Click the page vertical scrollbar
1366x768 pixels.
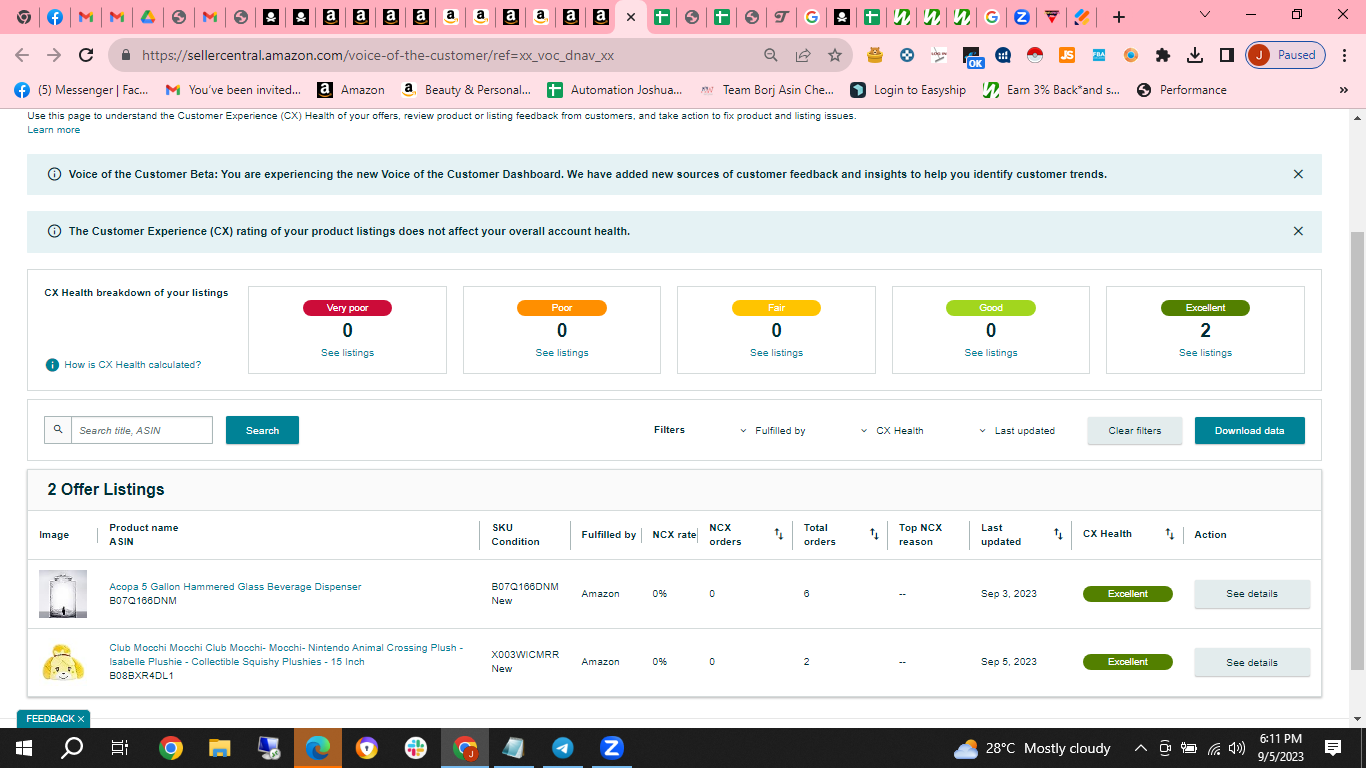pyautogui.click(x=1357, y=450)
